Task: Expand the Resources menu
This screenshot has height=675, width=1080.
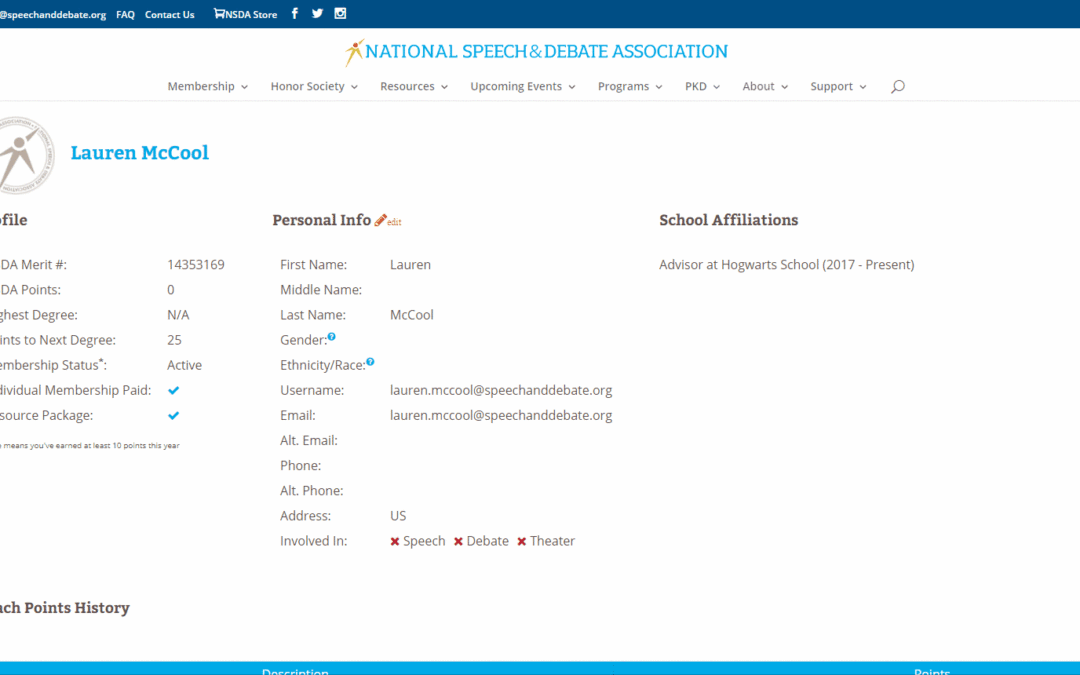Action: click(414, 87)
